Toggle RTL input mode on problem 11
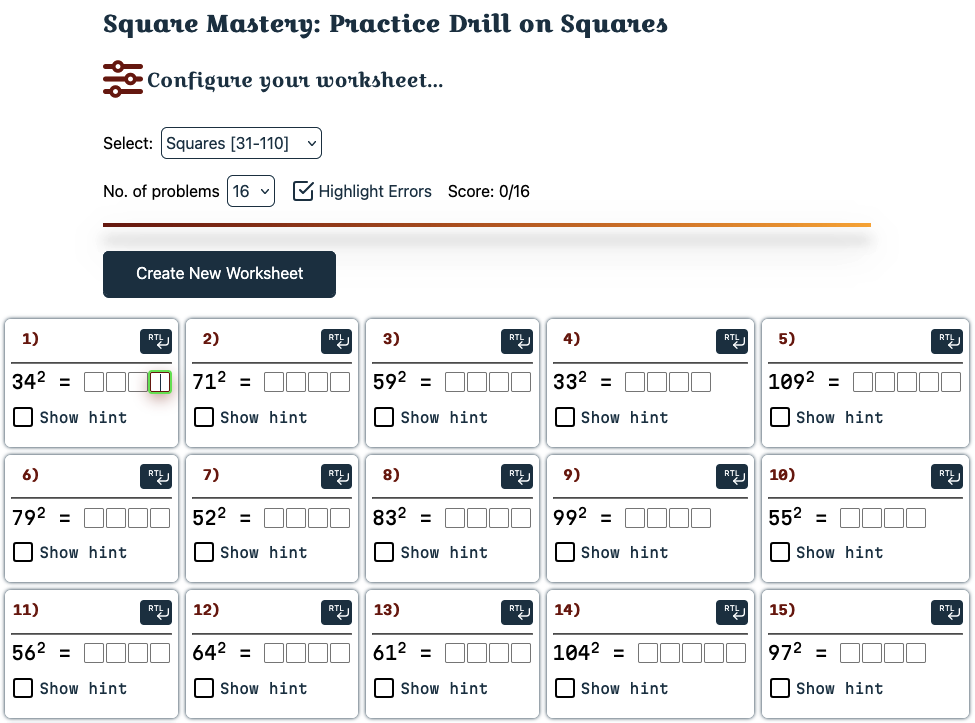This screenshot has height=723, width=975. point(156,612)
